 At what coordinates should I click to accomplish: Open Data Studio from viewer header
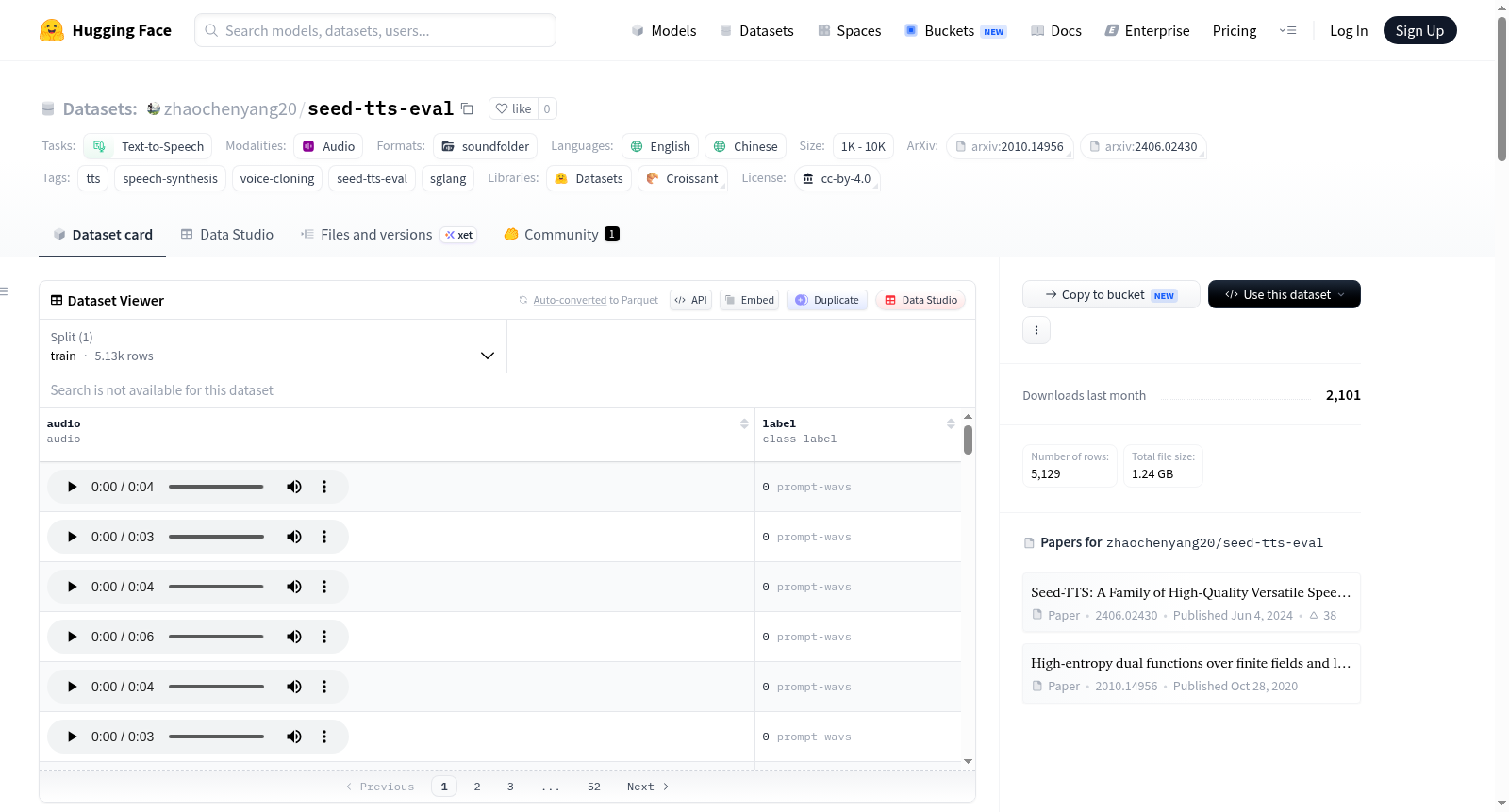click(x=920, y=300)
